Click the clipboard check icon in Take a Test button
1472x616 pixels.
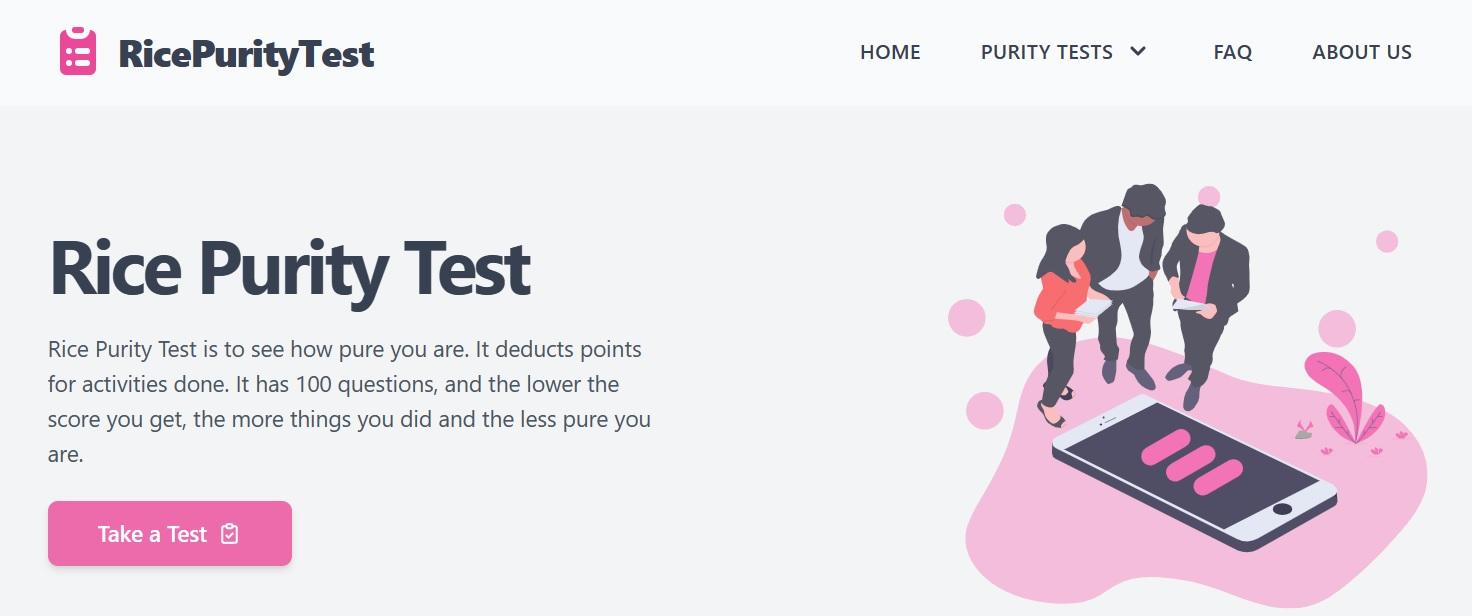tap(230, 534)
